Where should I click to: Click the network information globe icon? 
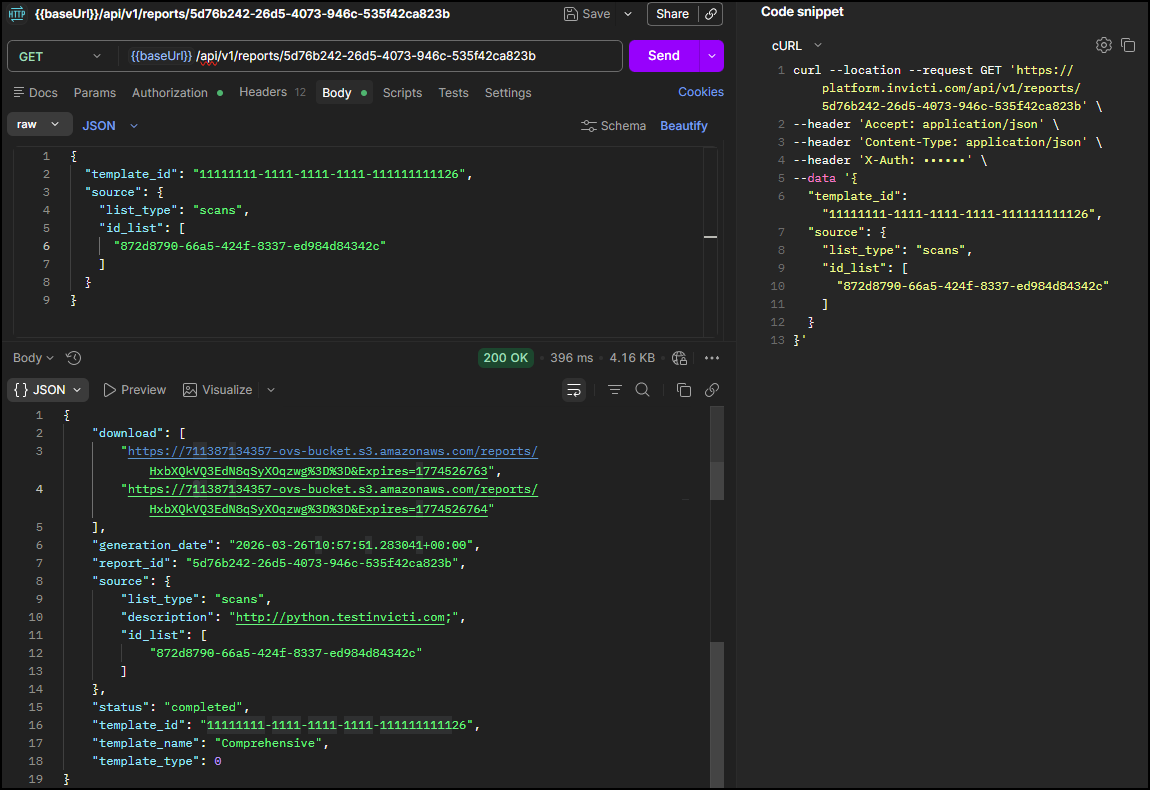pyautogui.click(x=680, y=358)
